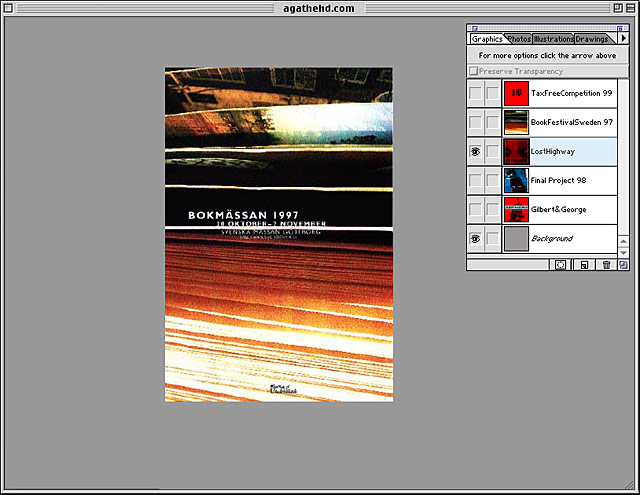Click the Background layer gray swatch
Screen dimensions: 640x495
(x=516, y=239)
